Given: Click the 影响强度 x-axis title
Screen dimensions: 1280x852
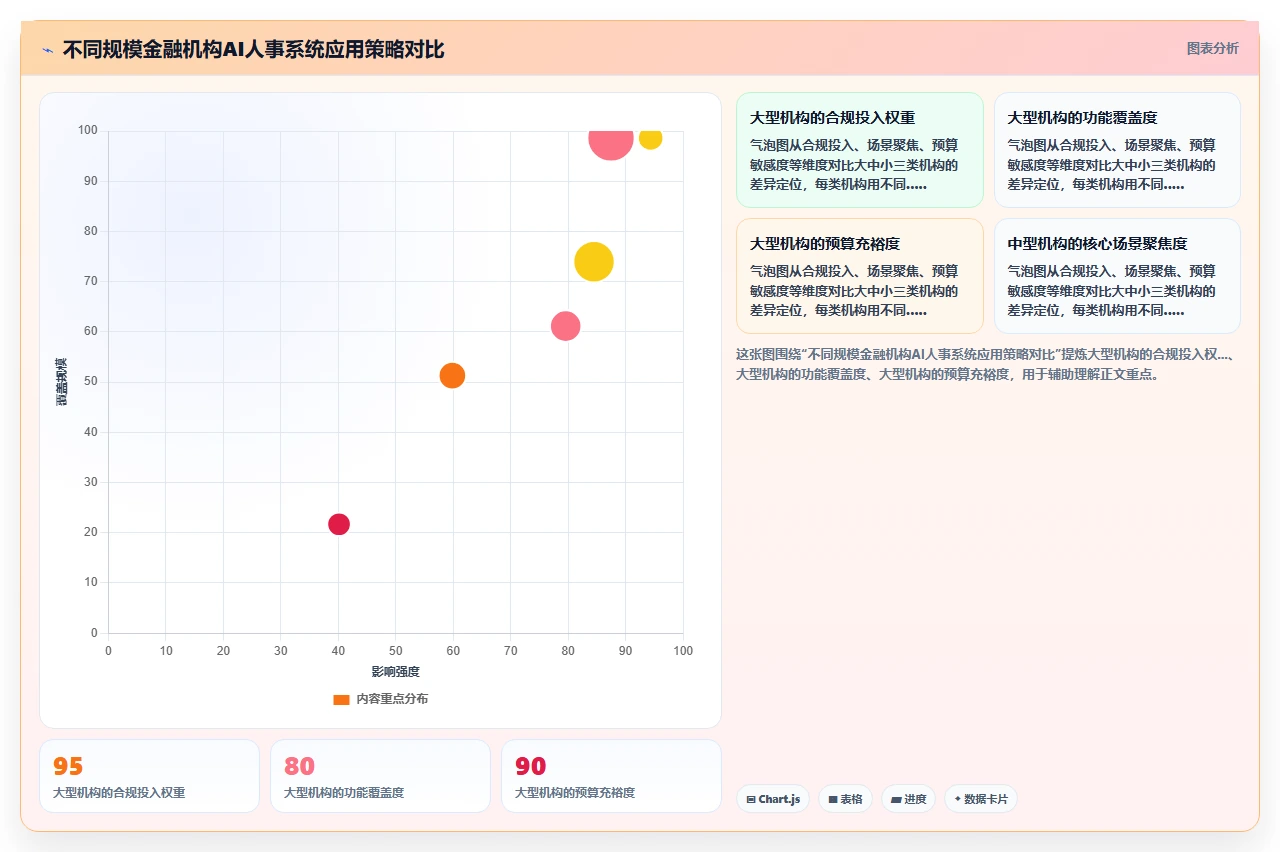Looking at the screenshot, I should pos(396,671).
